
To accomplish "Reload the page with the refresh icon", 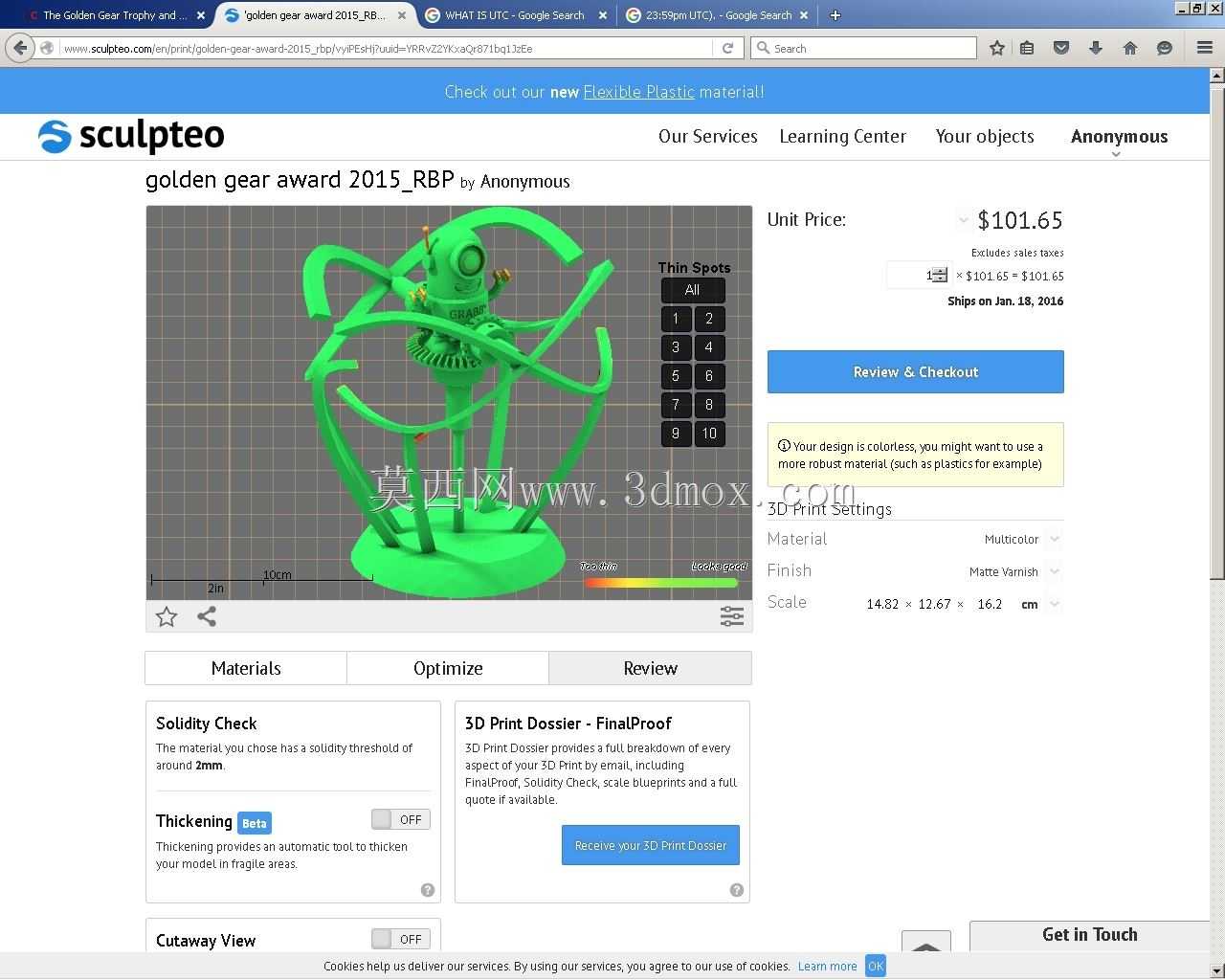I will 727,48.
